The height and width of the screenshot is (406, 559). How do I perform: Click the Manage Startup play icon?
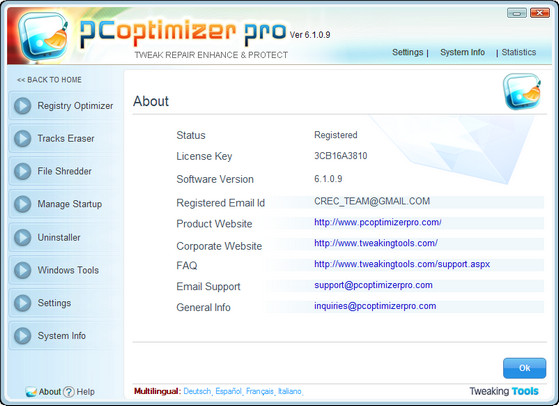(x=22, y=204)
